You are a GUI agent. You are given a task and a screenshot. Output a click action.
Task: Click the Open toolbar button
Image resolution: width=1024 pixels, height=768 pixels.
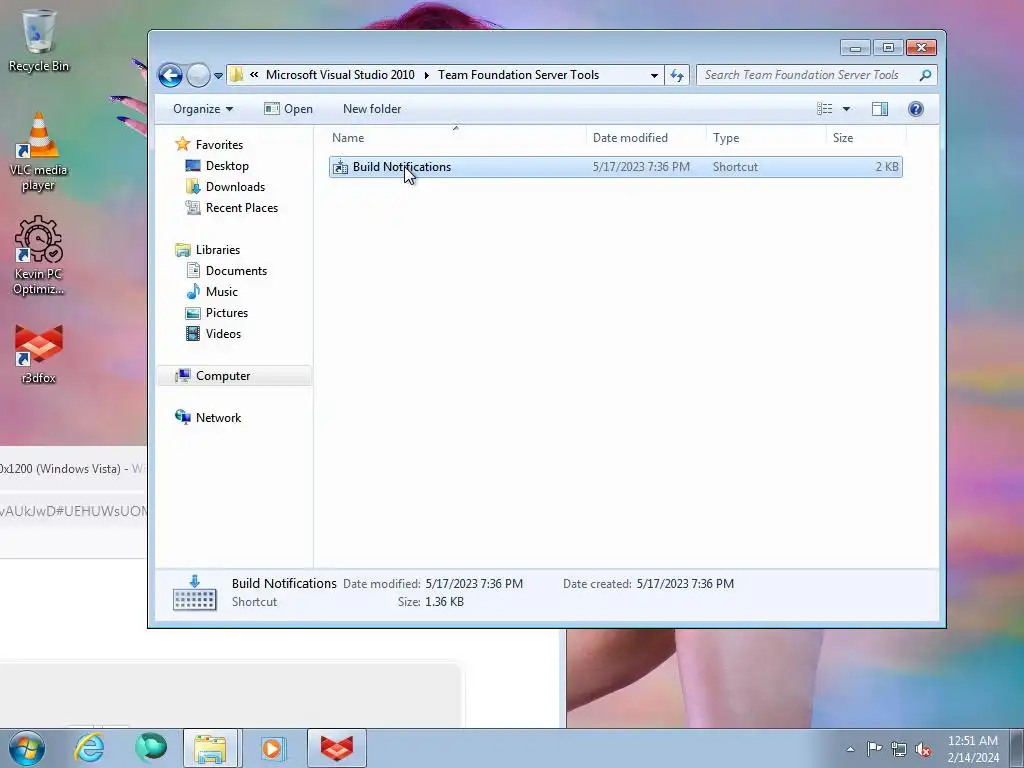(289, 109)
